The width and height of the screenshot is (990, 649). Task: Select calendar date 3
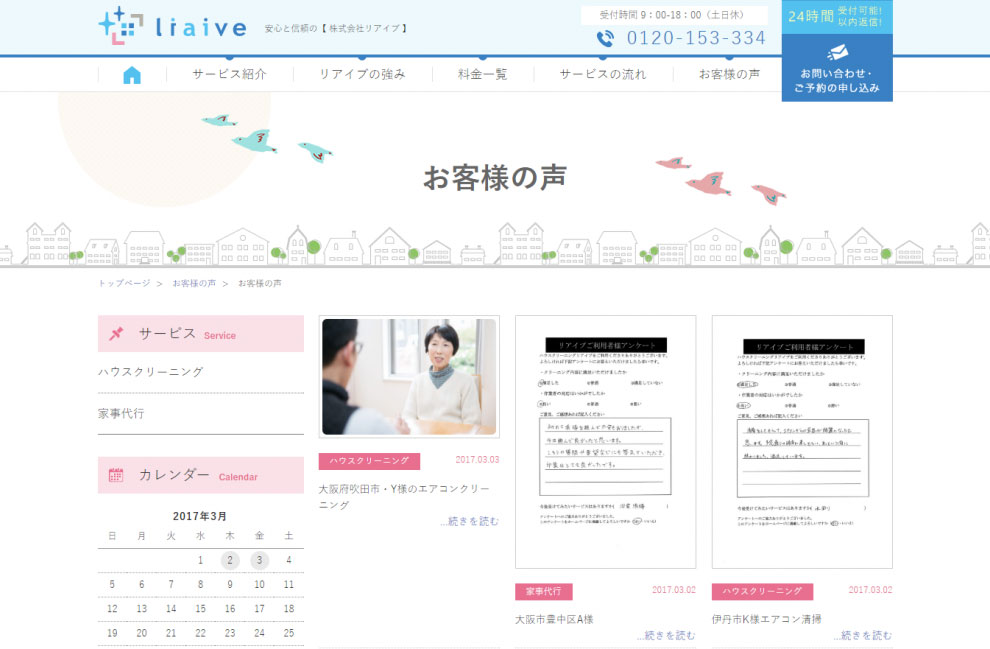(x=259, y=560)
